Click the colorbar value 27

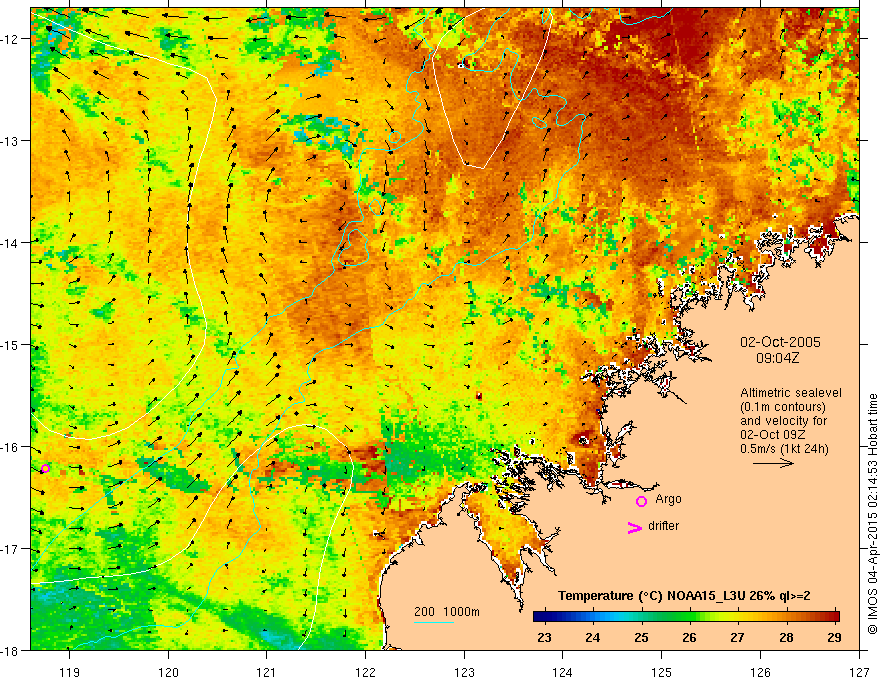[x=737, y=637]
